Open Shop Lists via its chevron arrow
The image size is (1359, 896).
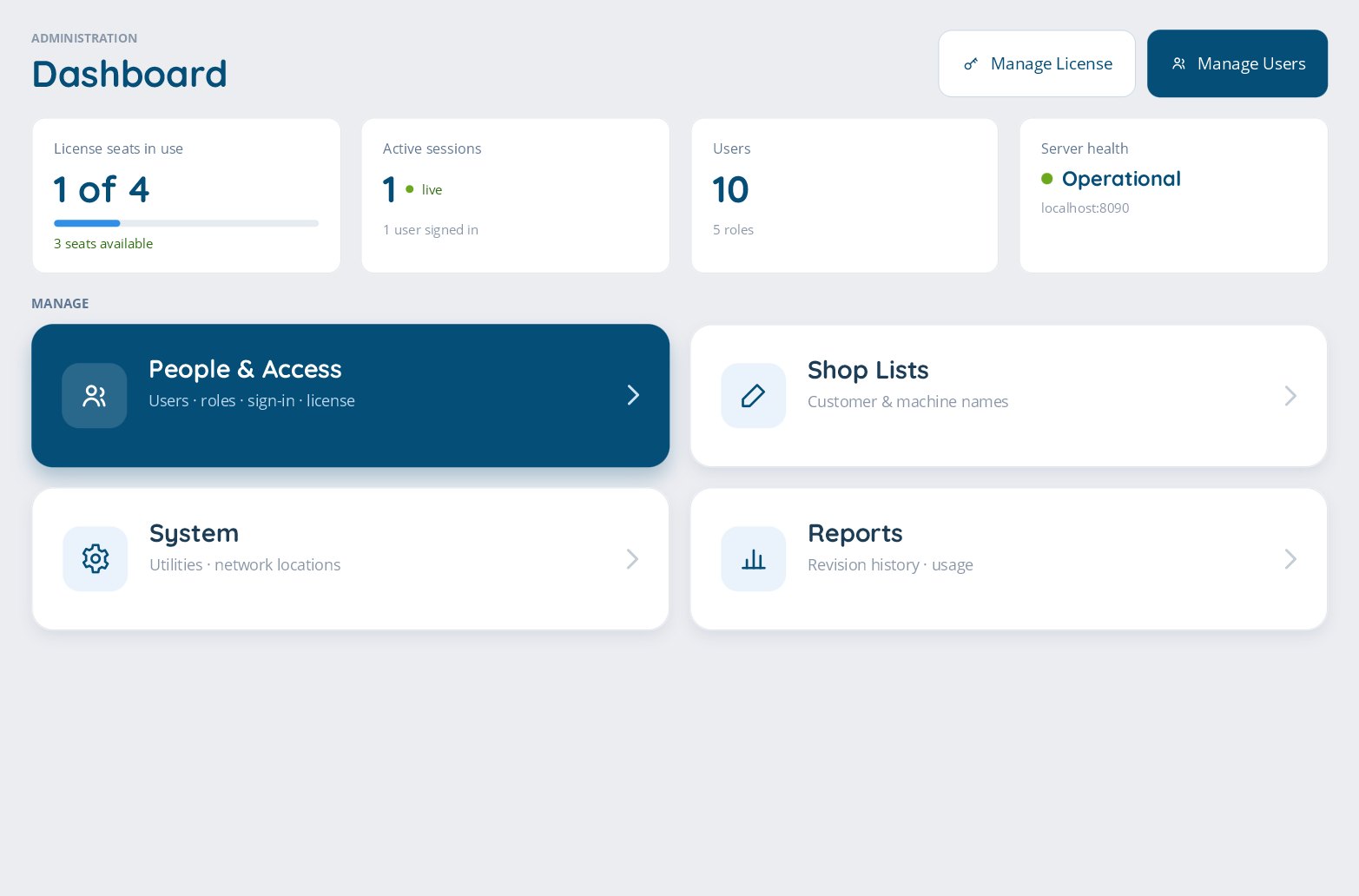[x=1290, y=396]
